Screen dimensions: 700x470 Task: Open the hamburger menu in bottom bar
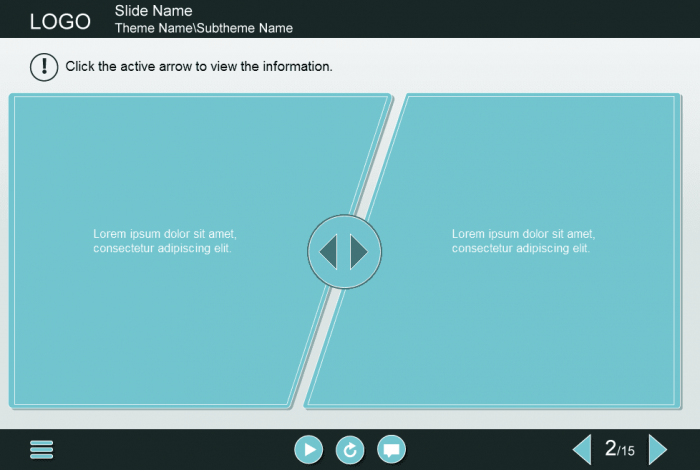[x=42, y=450]
